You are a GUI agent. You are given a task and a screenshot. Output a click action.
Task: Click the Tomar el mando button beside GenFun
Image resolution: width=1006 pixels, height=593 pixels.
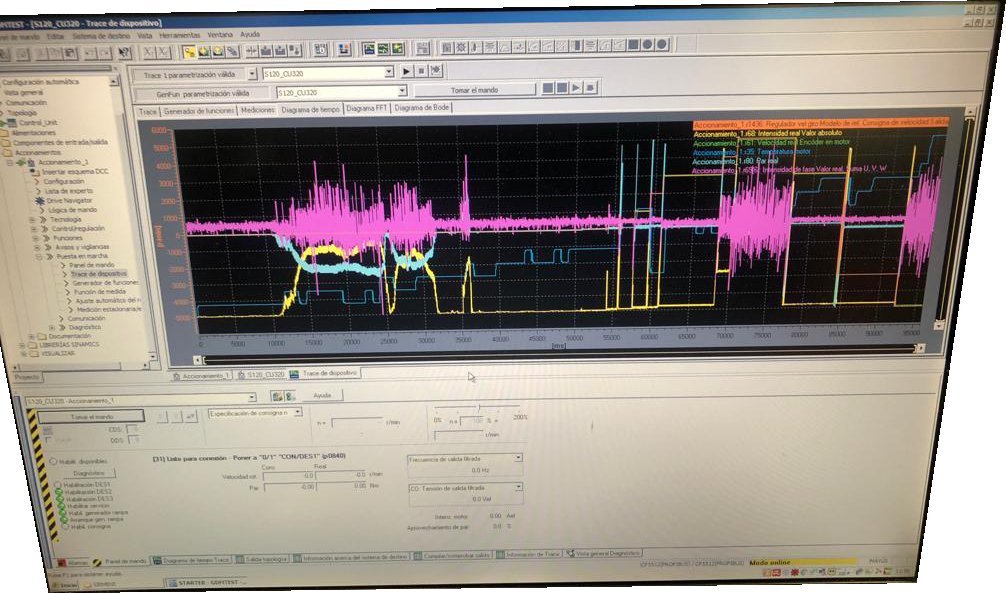[474, 90]
